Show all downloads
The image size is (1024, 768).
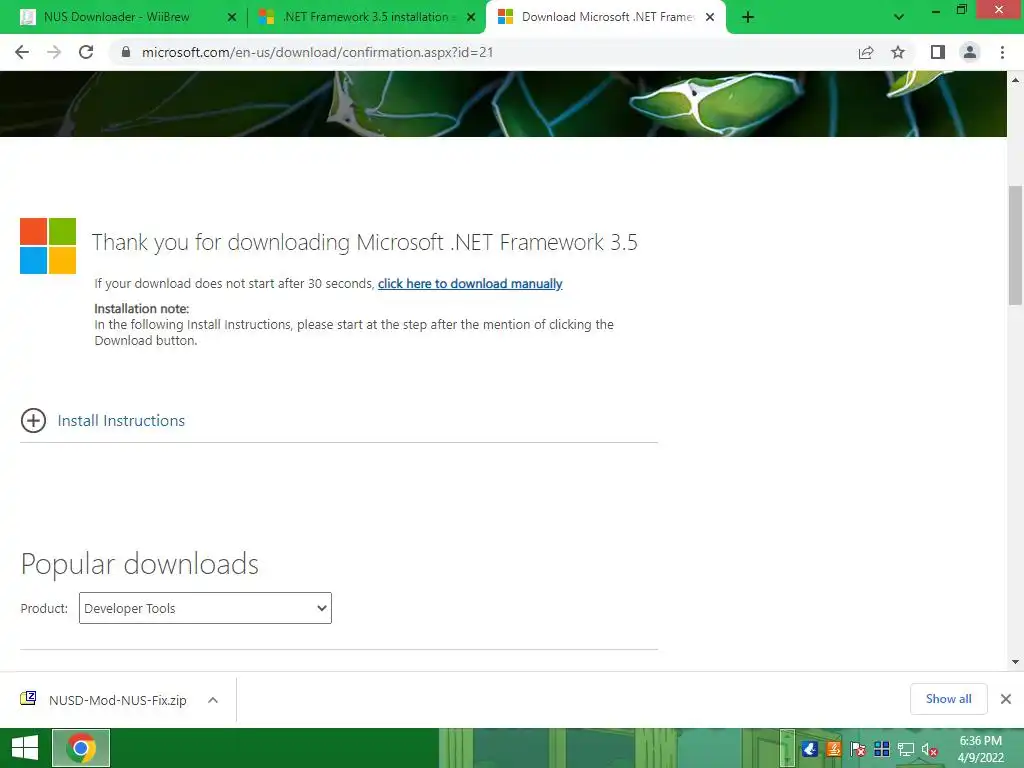948,699
